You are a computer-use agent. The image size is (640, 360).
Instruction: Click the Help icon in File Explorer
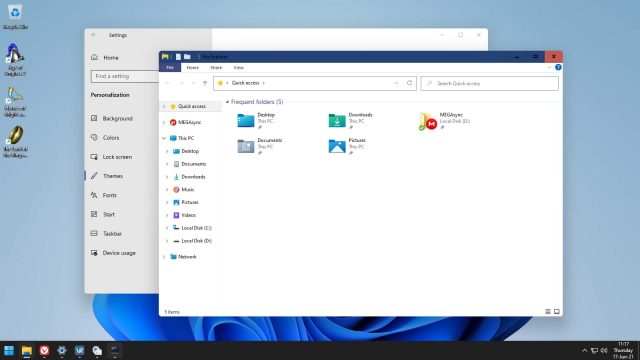tap(558, 67)
